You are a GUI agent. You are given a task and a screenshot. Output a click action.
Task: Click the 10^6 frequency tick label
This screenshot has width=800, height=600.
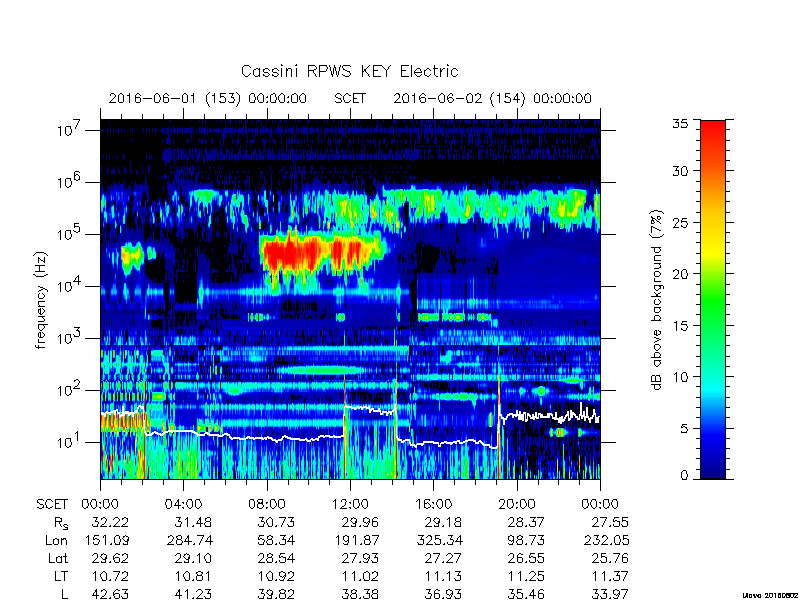pyautogui.click(x=67, y=181)
